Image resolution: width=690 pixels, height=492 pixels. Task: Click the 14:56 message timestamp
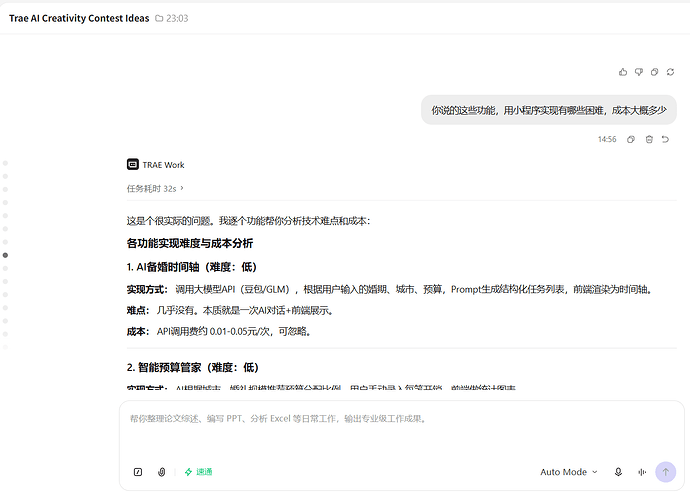607,140
